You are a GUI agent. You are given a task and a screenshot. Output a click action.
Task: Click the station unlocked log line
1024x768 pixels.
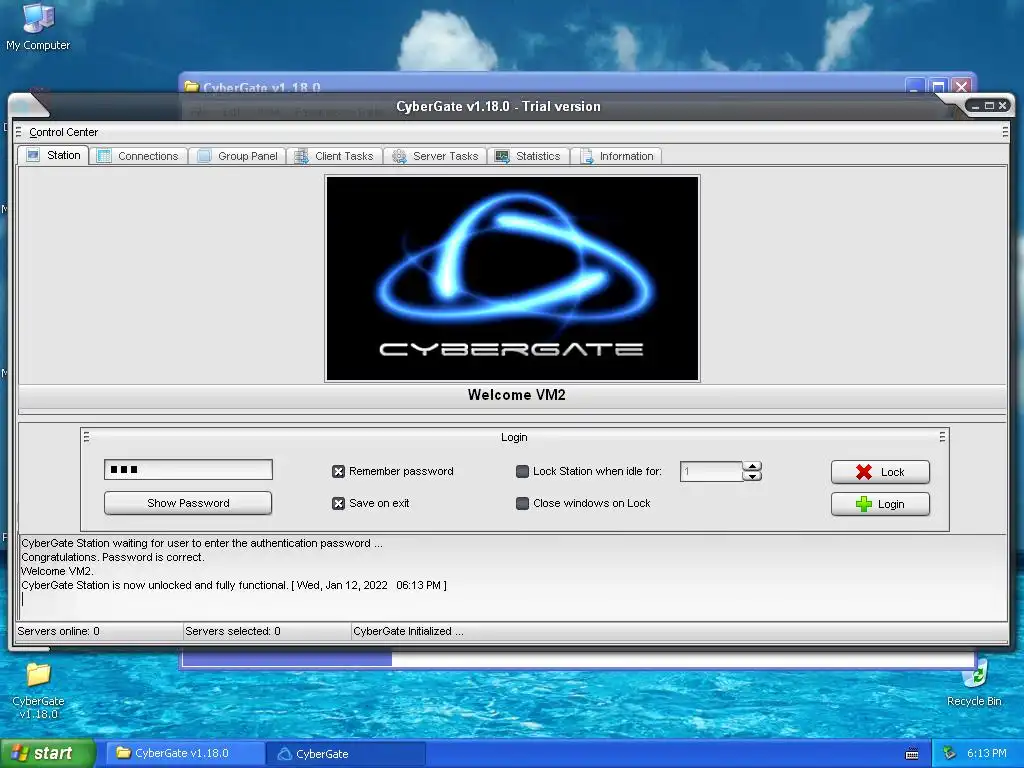(x=234, y=585)
